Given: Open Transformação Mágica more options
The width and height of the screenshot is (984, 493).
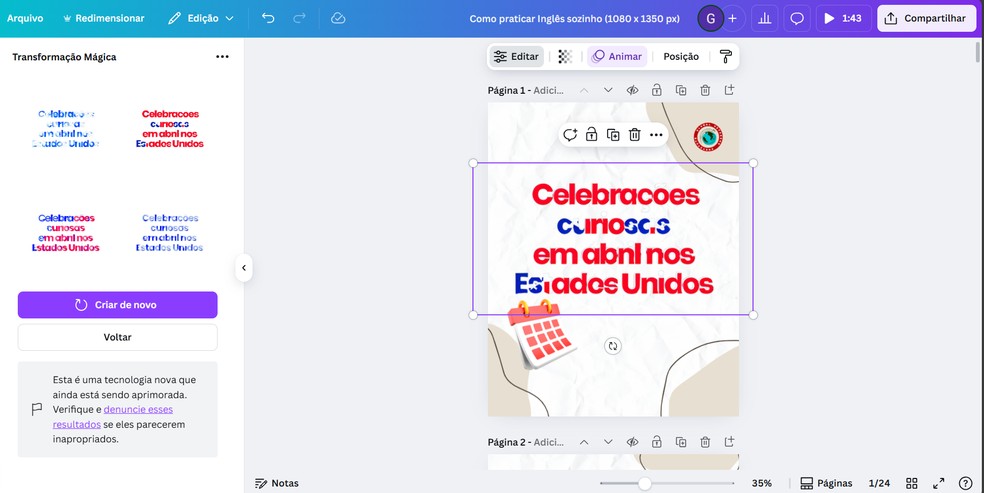Looking at the screenshot, I should pyautogui.click(x=222, y=56).
